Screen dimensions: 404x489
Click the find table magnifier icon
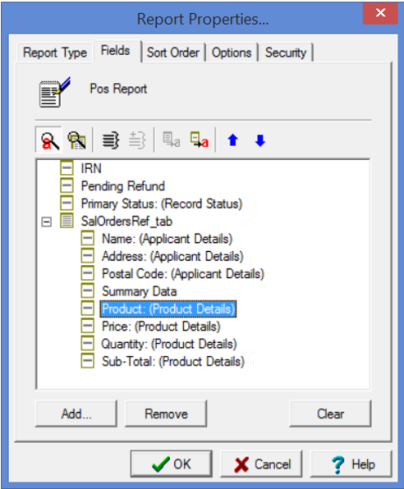point(77,140)
